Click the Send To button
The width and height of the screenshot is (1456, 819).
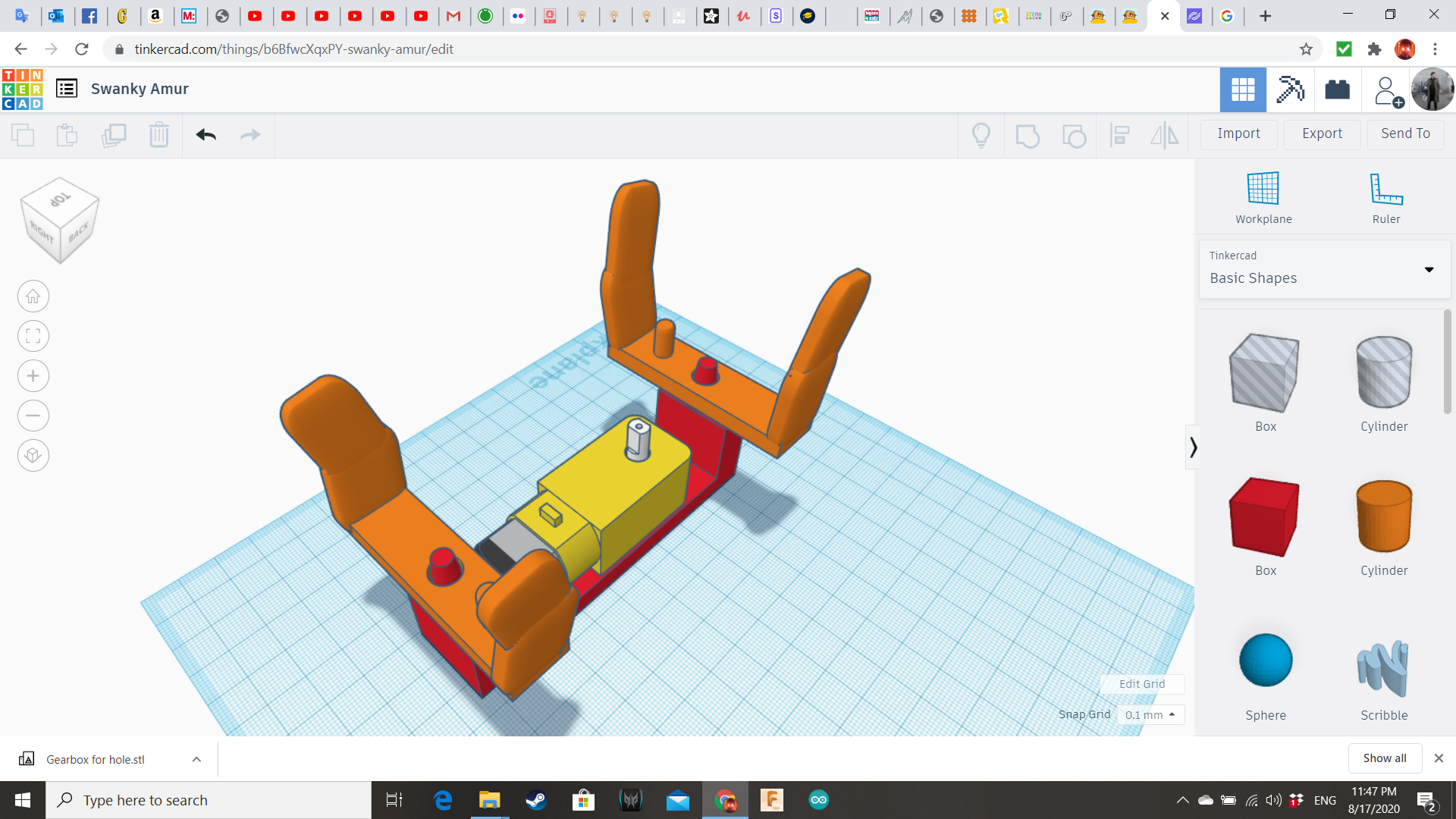(1404, 133)
